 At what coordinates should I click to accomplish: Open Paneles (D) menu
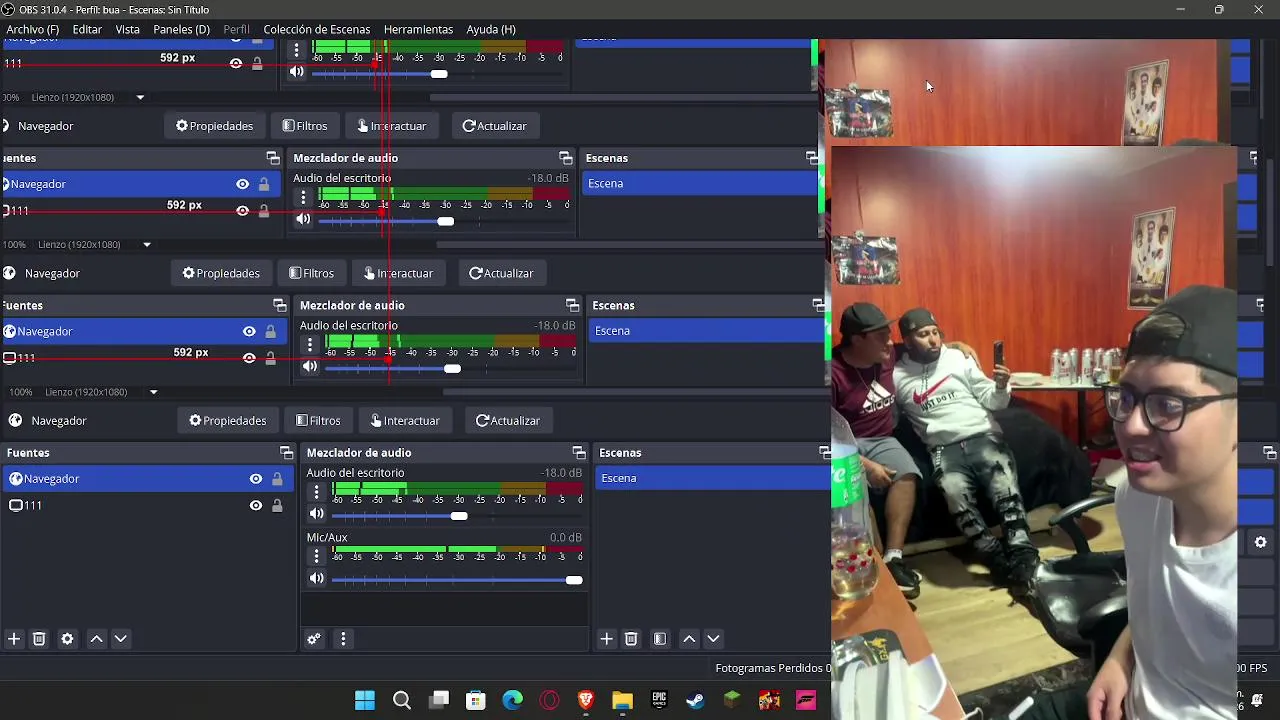click(x=181, y=29)
